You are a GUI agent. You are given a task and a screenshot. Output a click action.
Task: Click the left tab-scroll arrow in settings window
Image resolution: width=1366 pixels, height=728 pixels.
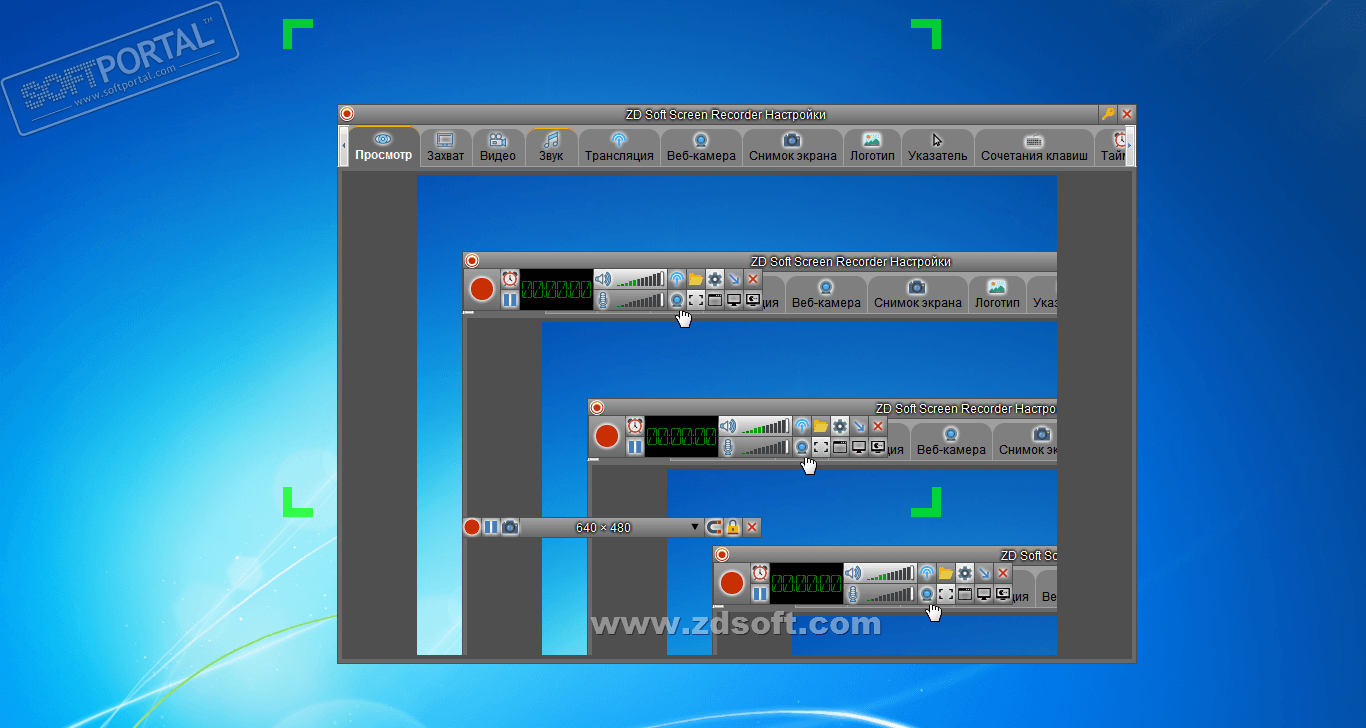pos(344,146)
